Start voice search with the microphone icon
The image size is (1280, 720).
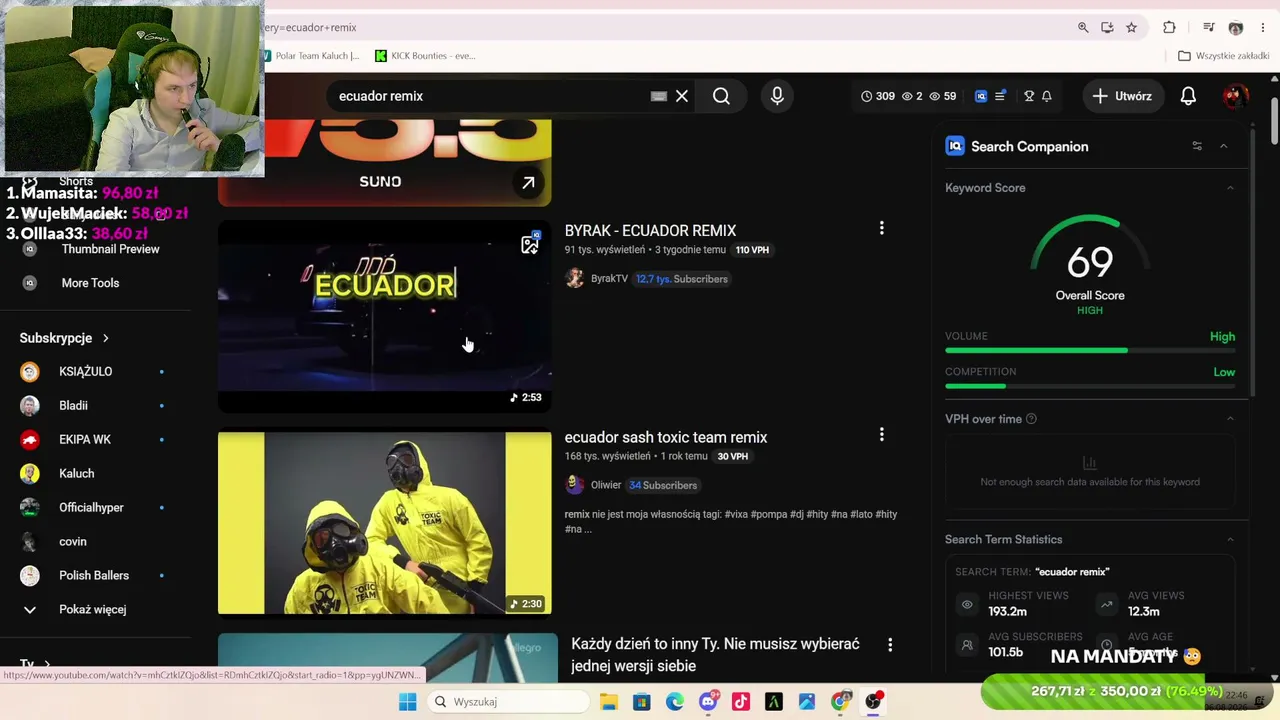point(777,96)
